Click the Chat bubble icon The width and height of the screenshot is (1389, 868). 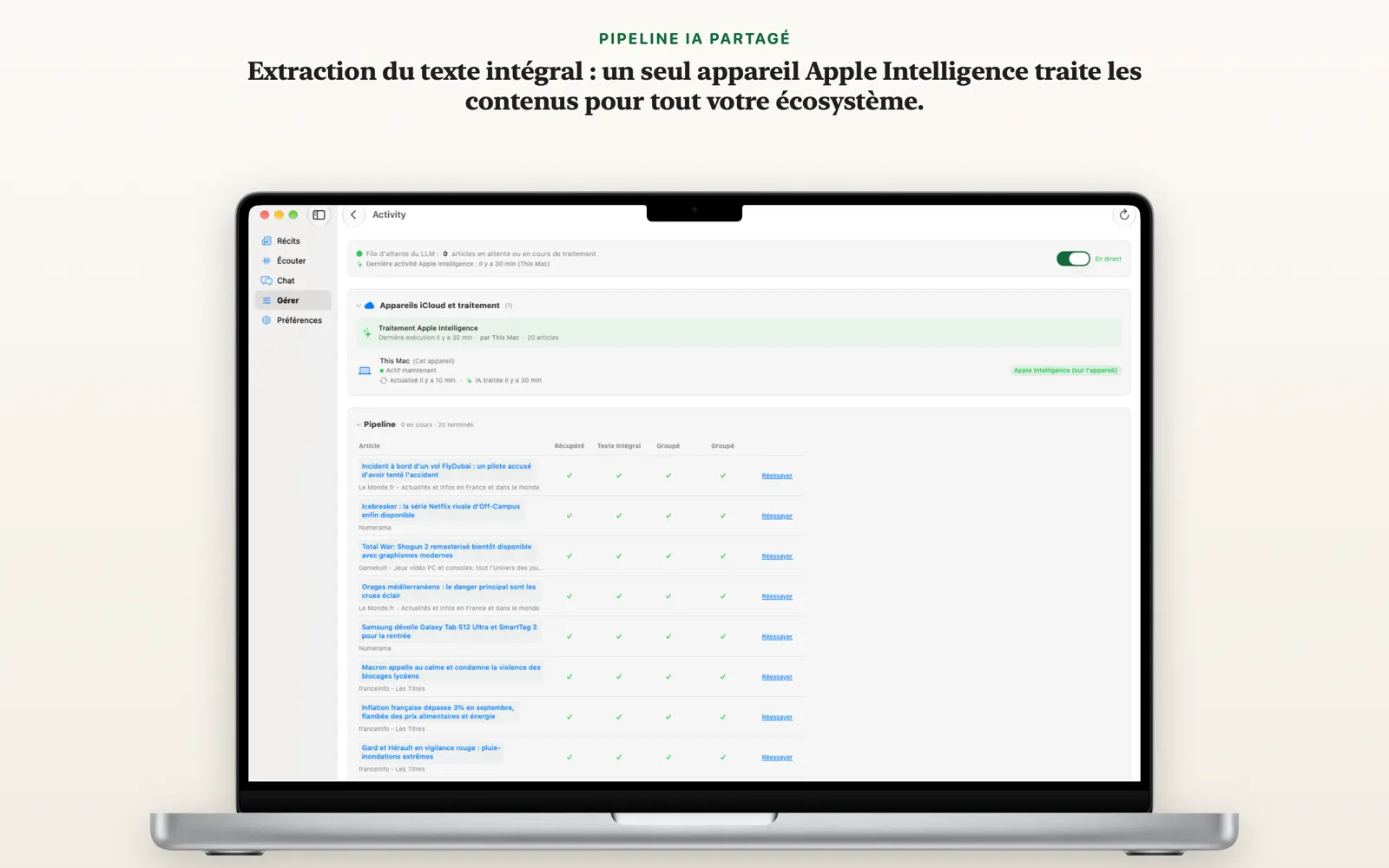click(x=267, y=281)
